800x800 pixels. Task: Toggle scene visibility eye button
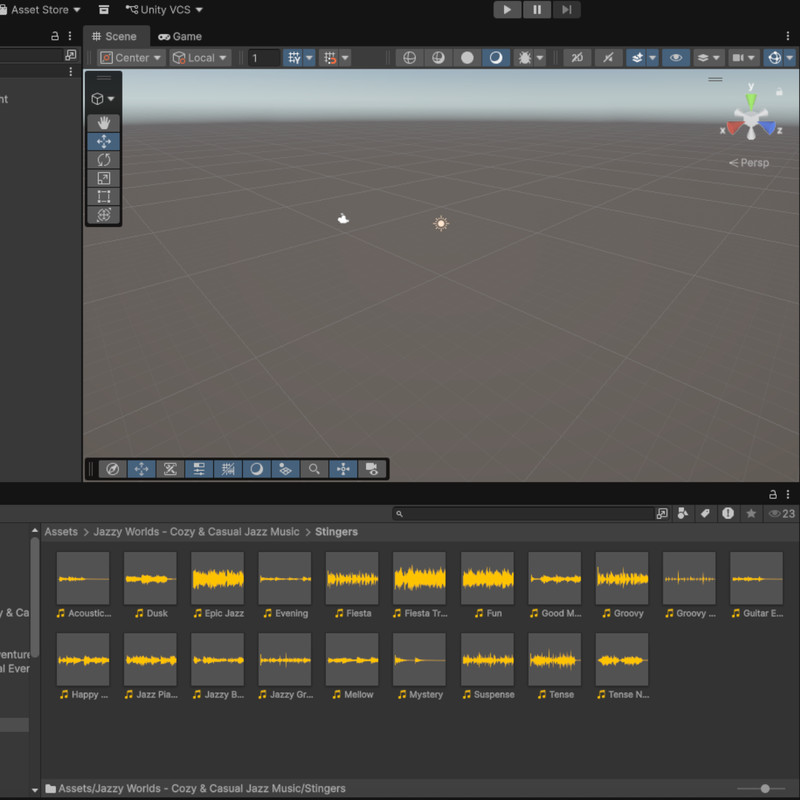click(676, 58)
